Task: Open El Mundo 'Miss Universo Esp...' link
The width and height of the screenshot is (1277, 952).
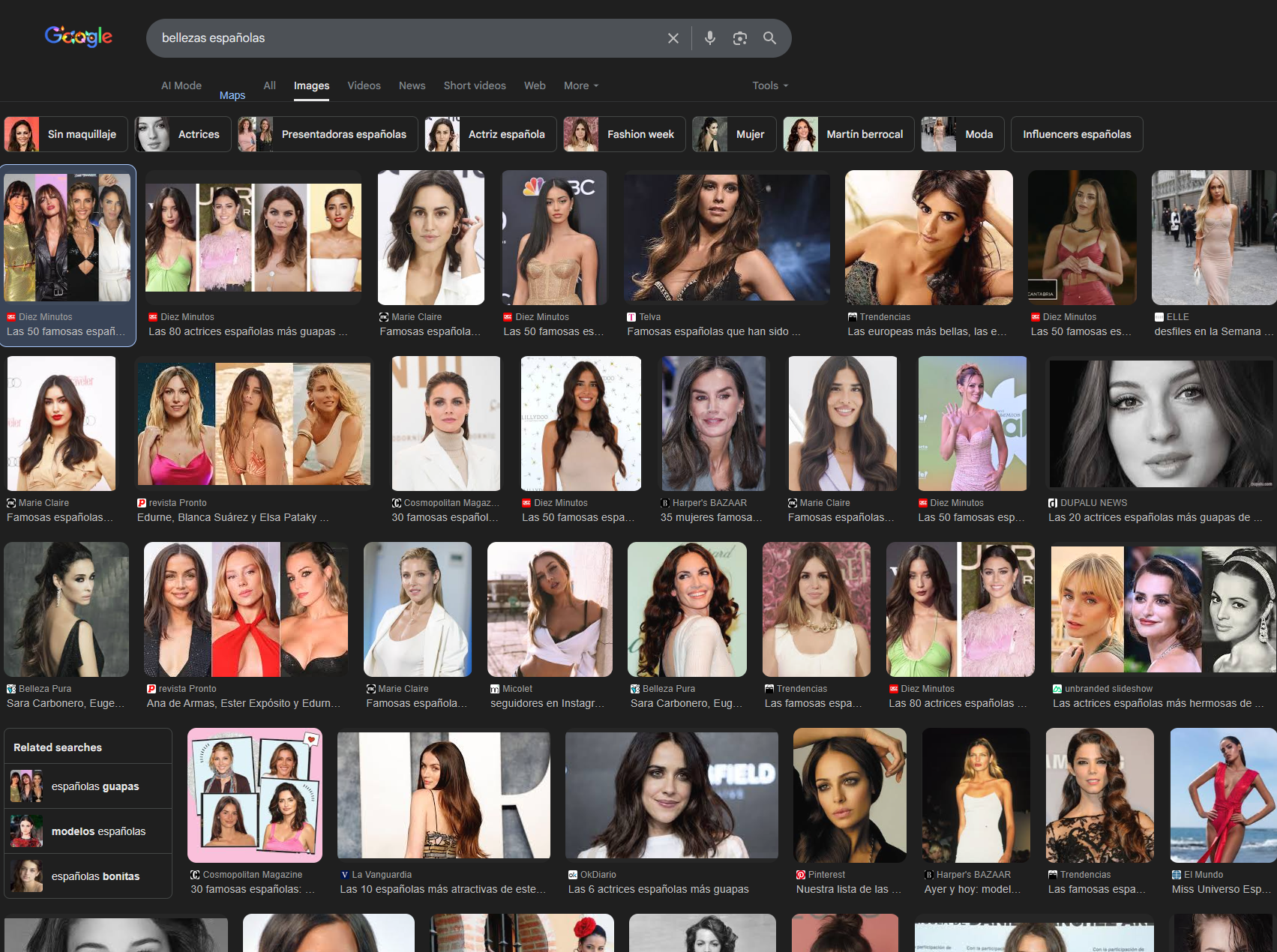Action: coord(1222,889)
